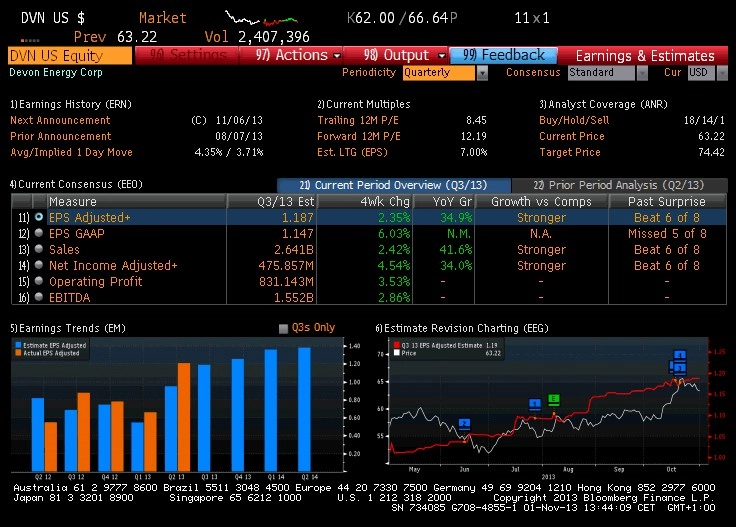Click the EBITDA estimate 1.552B

[294, 298]
